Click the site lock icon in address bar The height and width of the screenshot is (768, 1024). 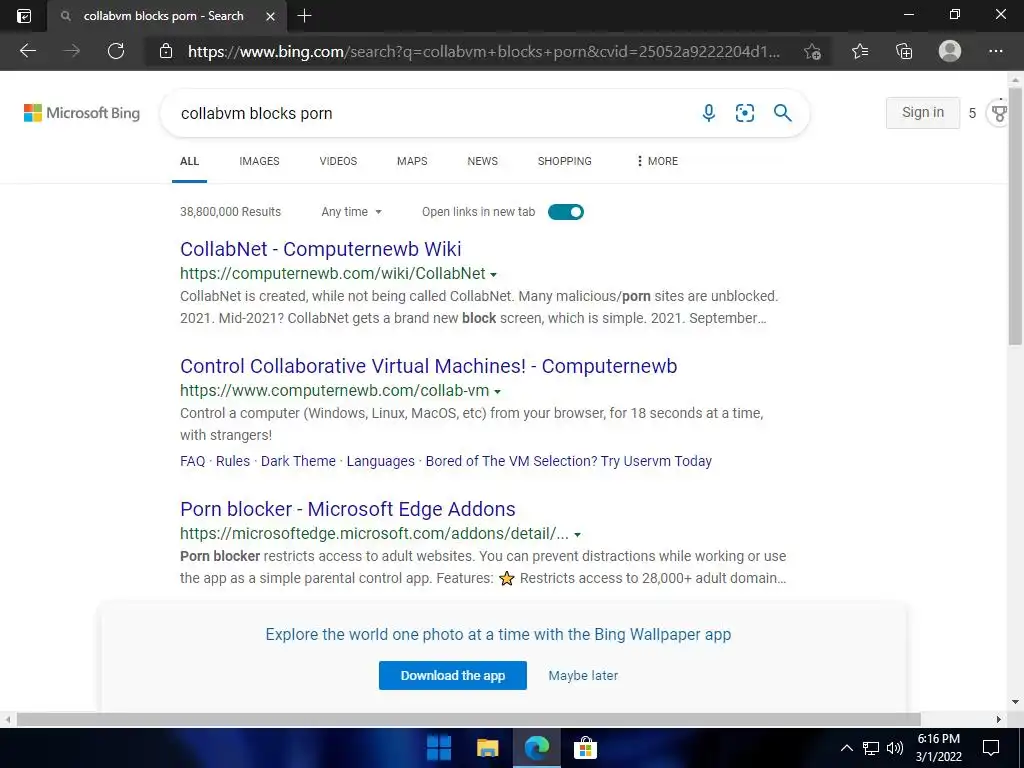coord(166,51)
